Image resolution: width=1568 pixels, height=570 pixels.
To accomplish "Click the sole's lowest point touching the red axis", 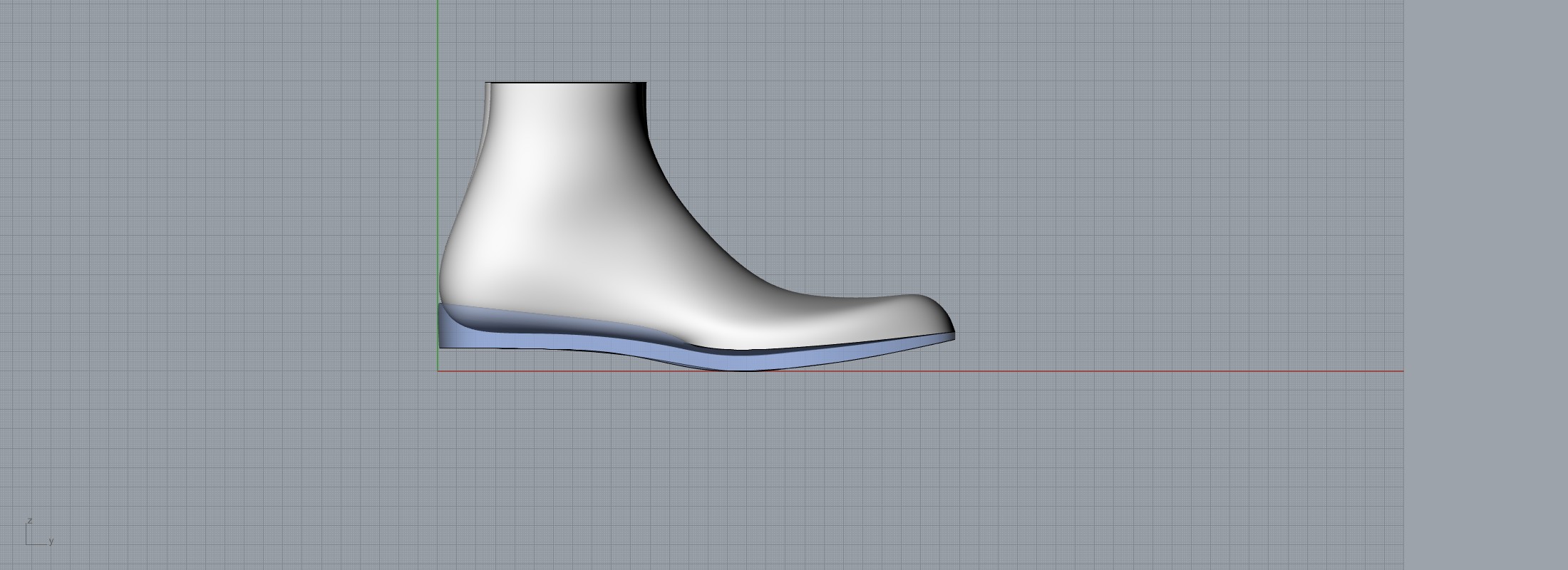I will pyautogui.click(x=741, y=369).
